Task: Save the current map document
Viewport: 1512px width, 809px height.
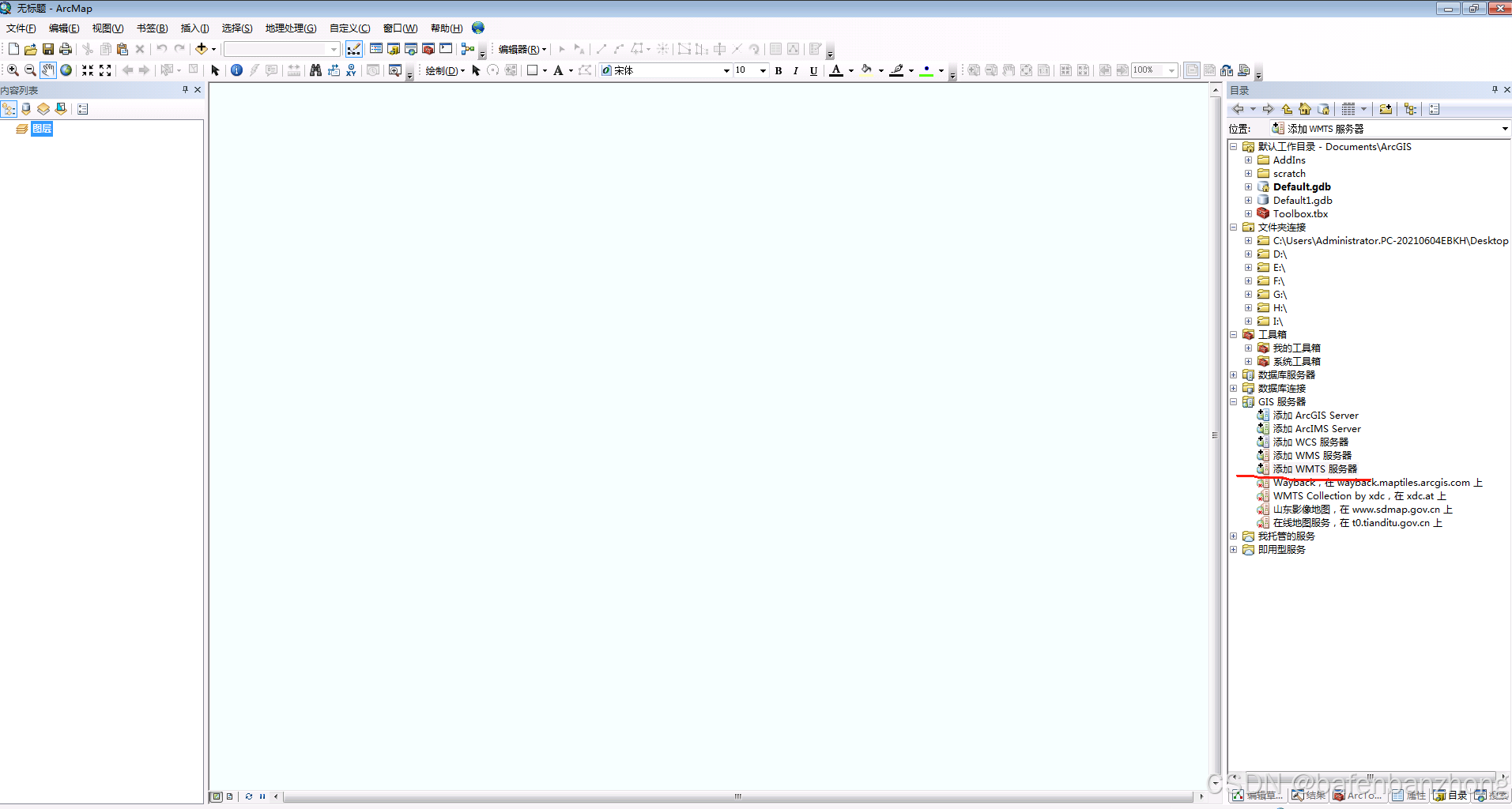Action: point(48,49)
